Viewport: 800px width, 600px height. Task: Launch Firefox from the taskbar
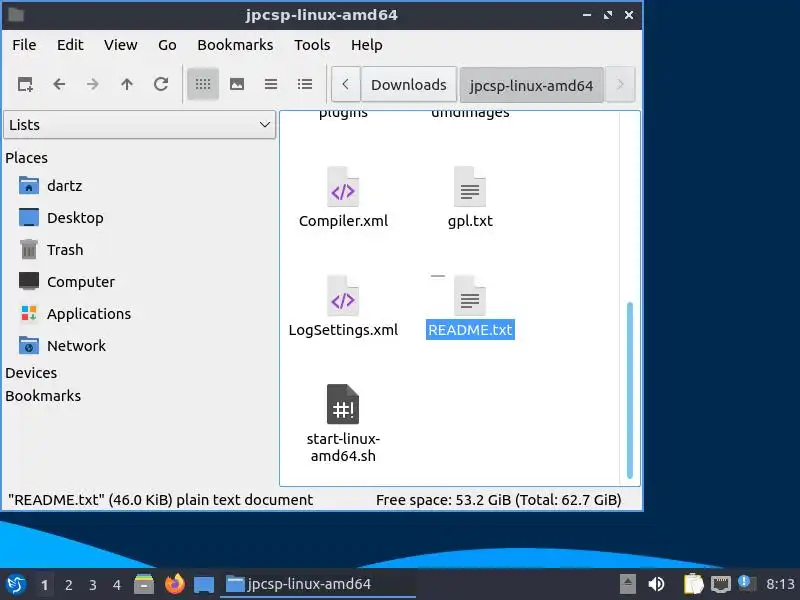pyautogui.click(x=174, y=584)
